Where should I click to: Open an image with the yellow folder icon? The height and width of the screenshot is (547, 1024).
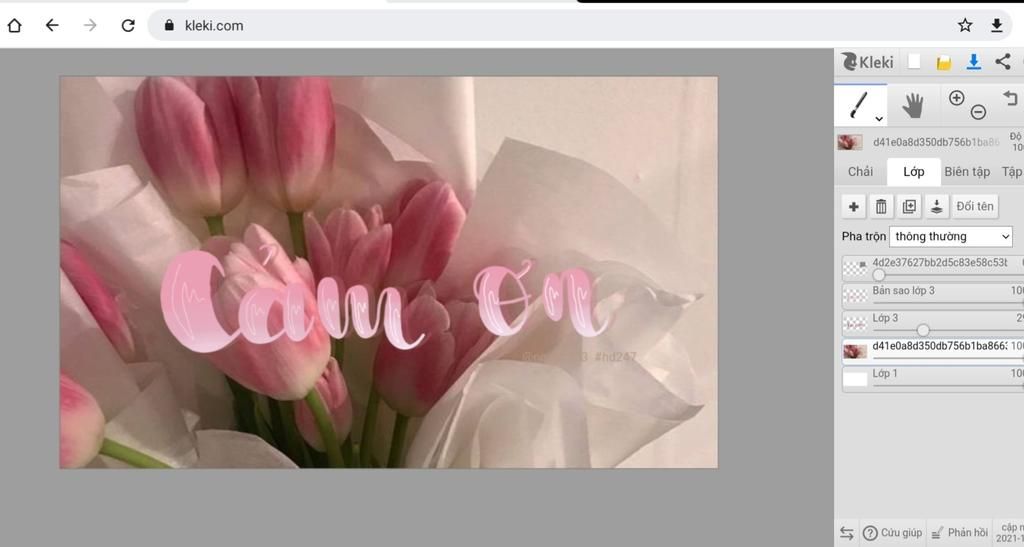pyautogui.click(x=944, y=62)
